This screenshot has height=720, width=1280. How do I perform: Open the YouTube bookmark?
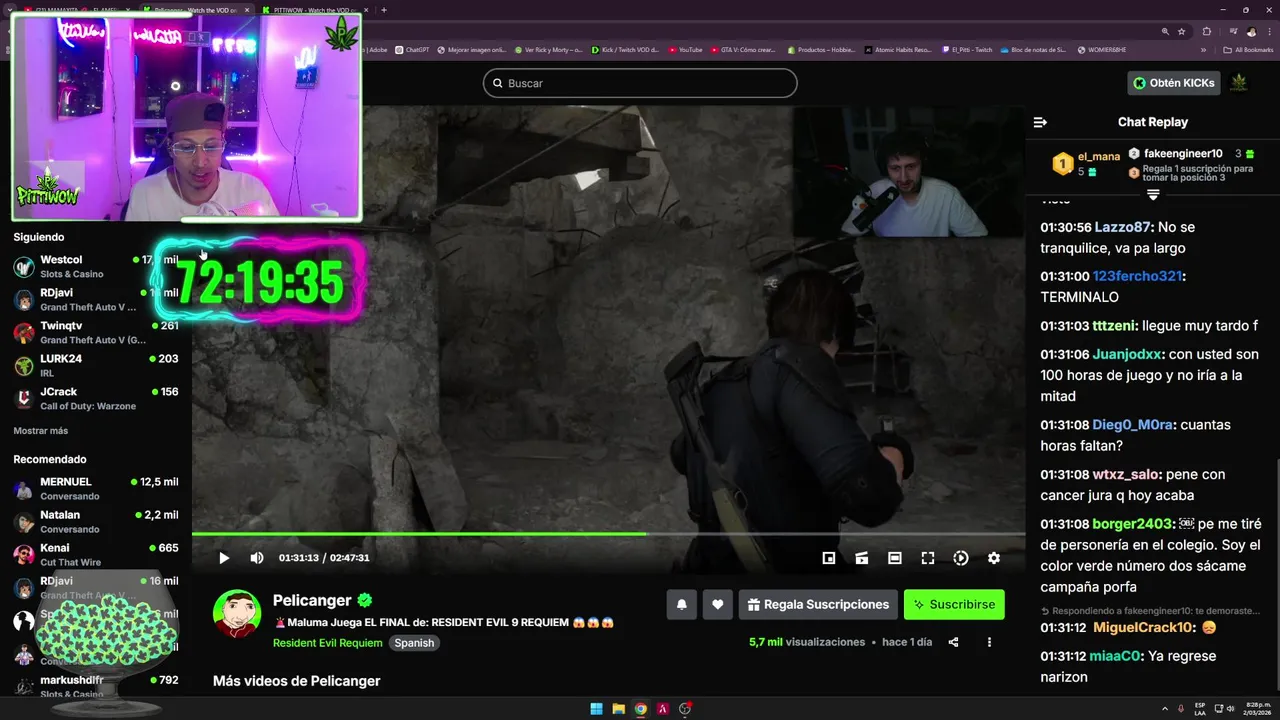[x=685, y=49]
